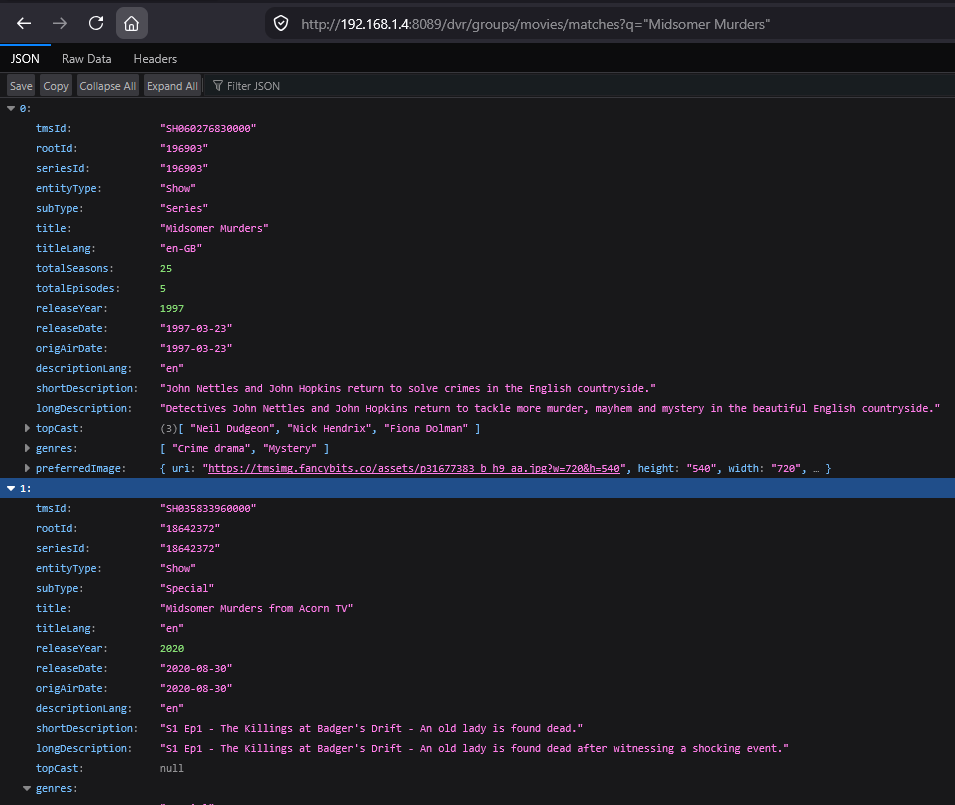Switch to the Raw Data tab

[86, 59]
